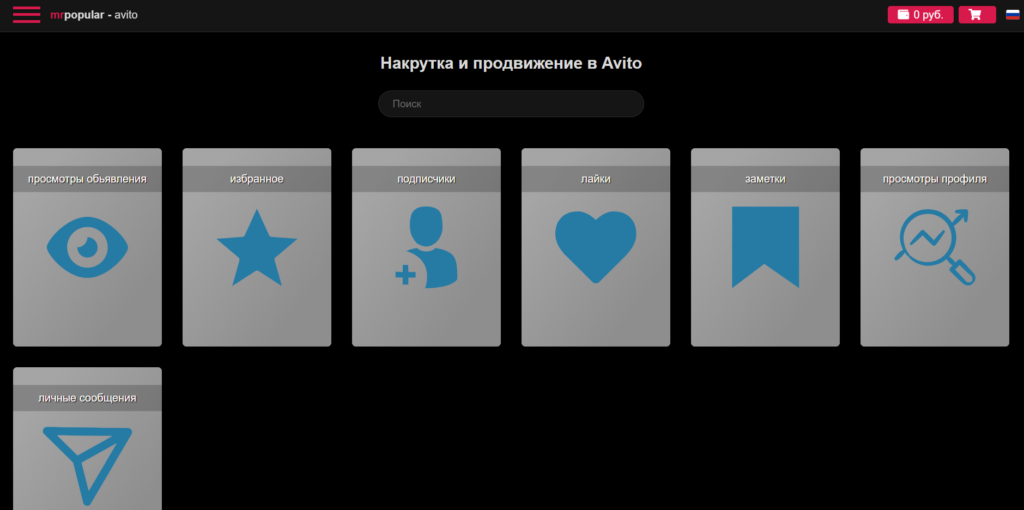Click the личные сообщения card title

88,398
